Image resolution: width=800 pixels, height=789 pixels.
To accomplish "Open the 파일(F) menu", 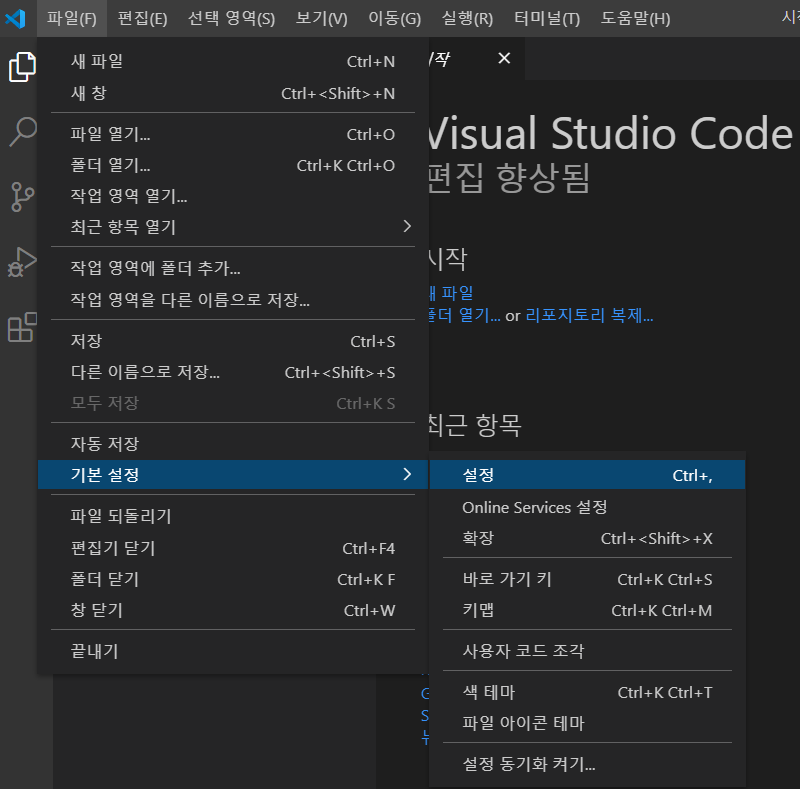I will pos(72,18).
